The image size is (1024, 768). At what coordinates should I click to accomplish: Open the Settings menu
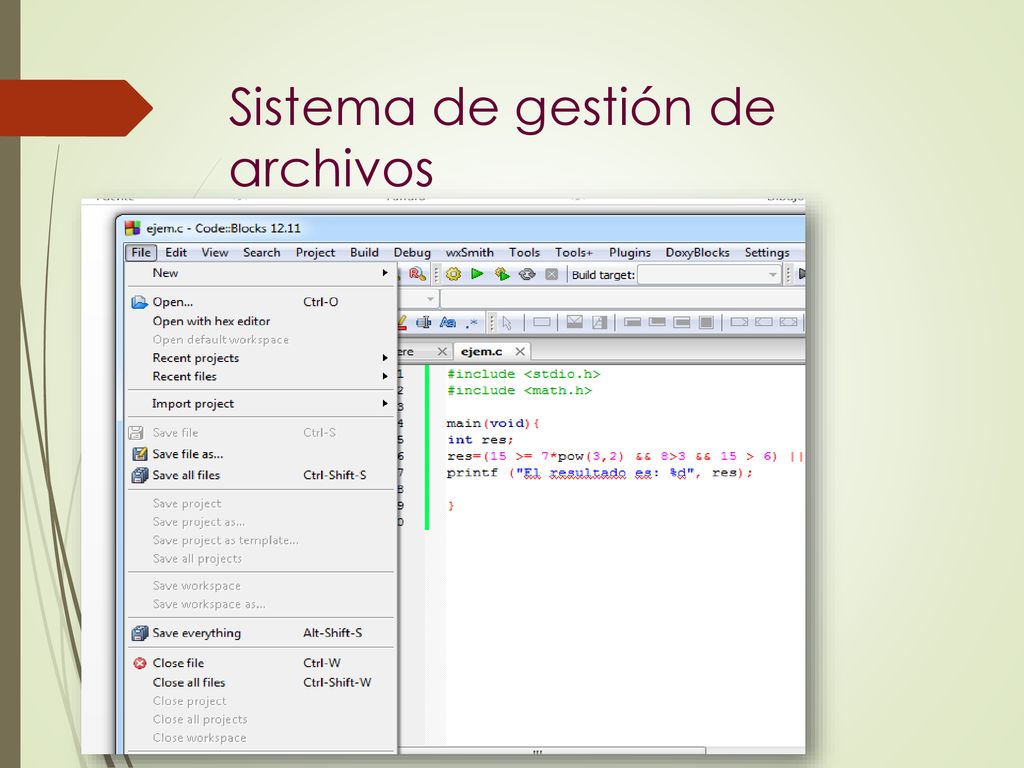pyautogui.click(x=767, y=252)
